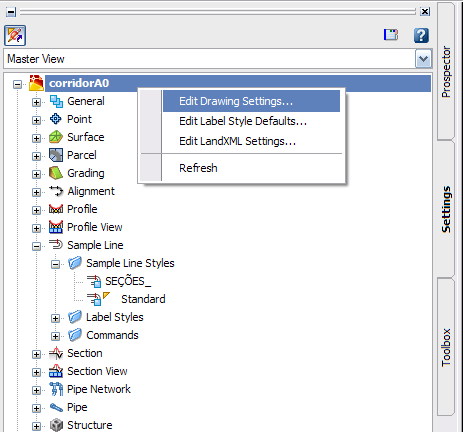Viewport: 464px width, 432px height.
Task: Click the Structure cube icon
Action: (56, 425)
